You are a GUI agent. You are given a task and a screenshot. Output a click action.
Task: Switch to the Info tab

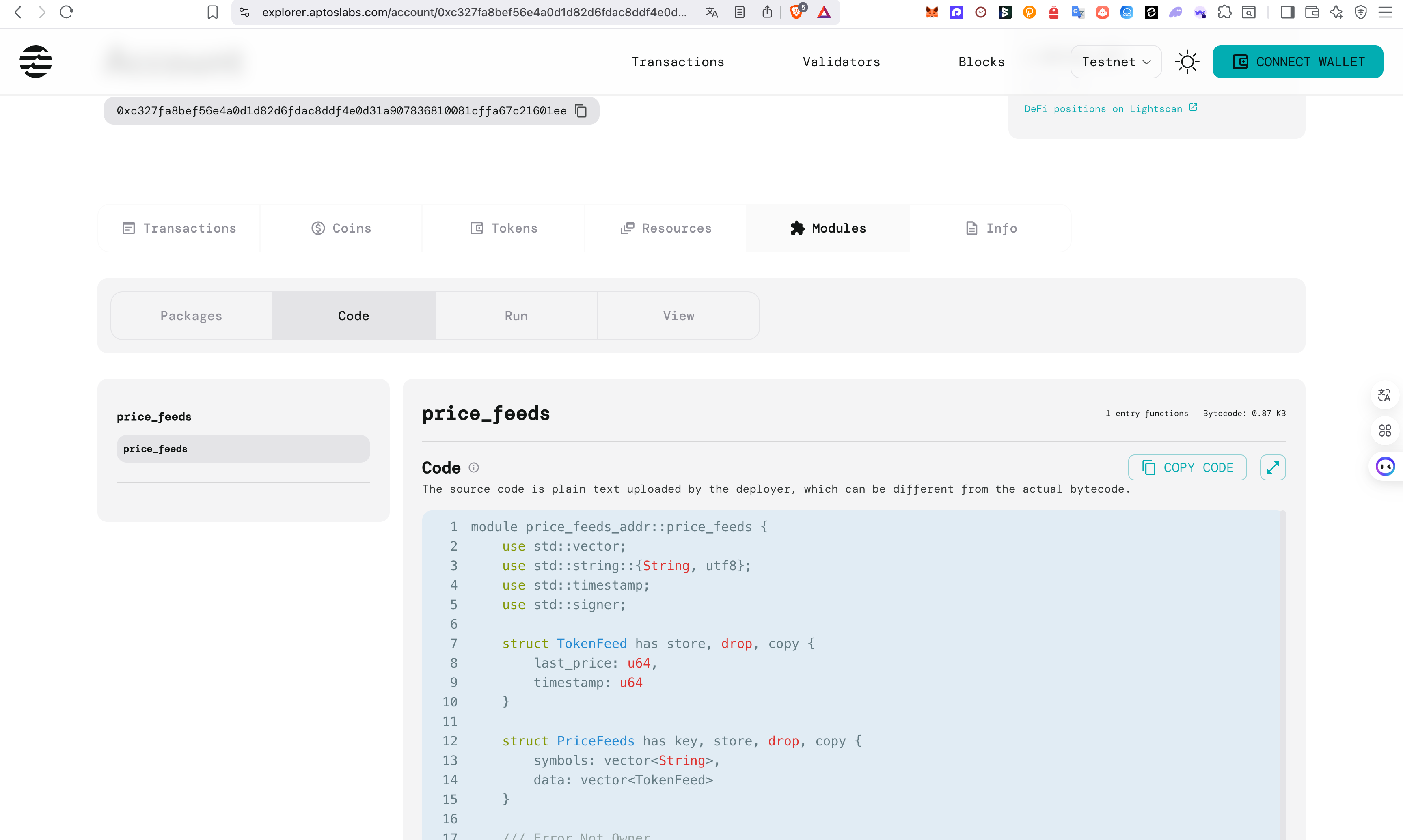(990, 228)
